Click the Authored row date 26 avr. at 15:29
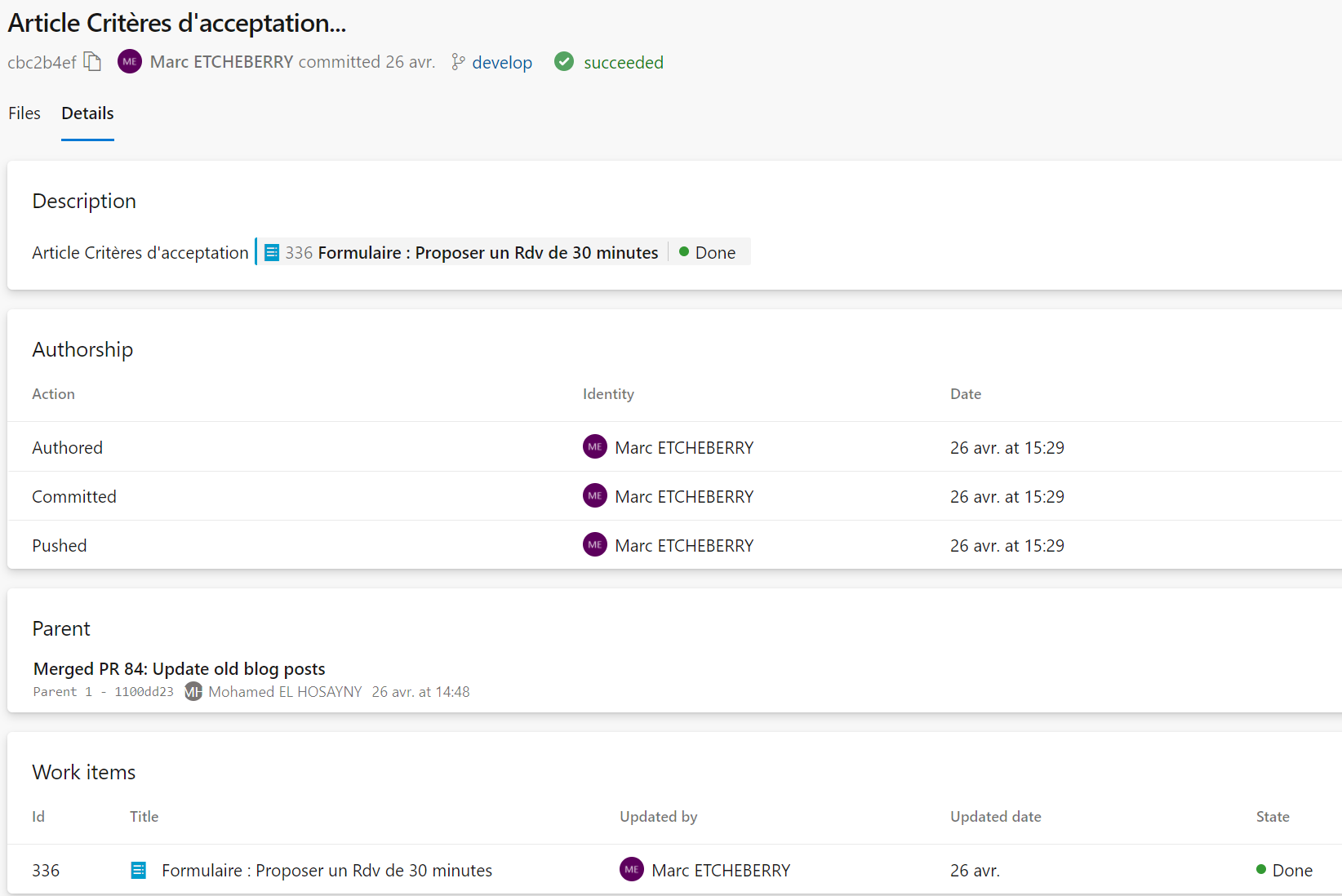 coord(1007,448)
